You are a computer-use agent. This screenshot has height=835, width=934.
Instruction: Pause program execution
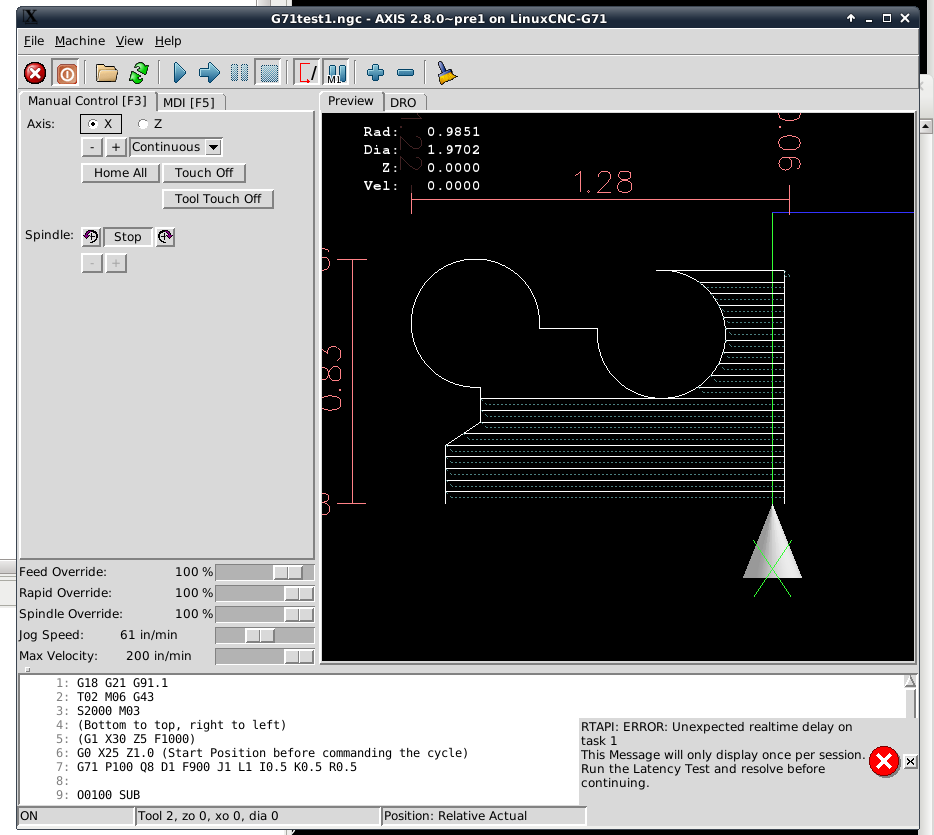pyautogui.click(x=239, y=73)
